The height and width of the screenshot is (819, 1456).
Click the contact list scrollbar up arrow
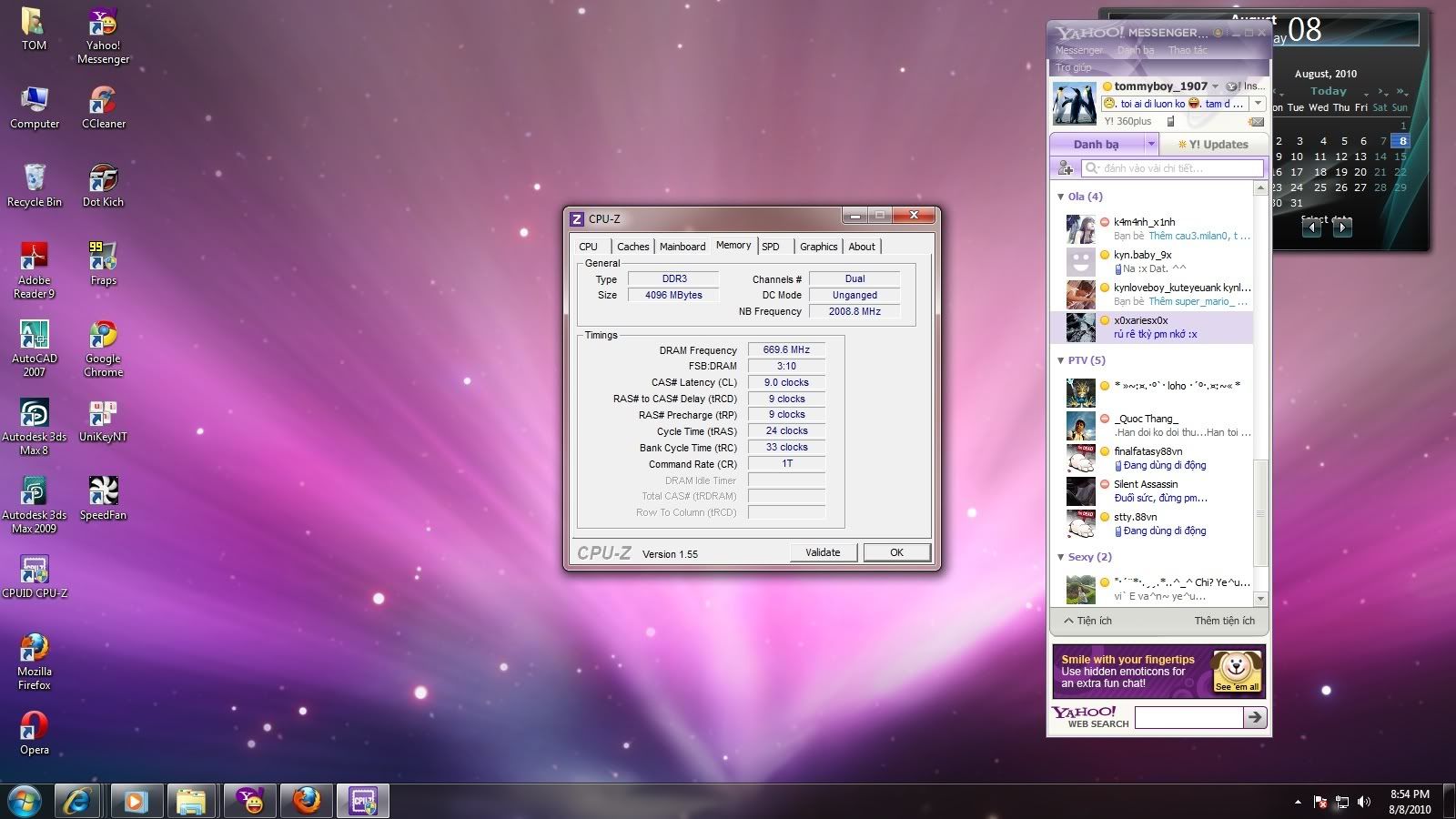(x=1260, y=188)
